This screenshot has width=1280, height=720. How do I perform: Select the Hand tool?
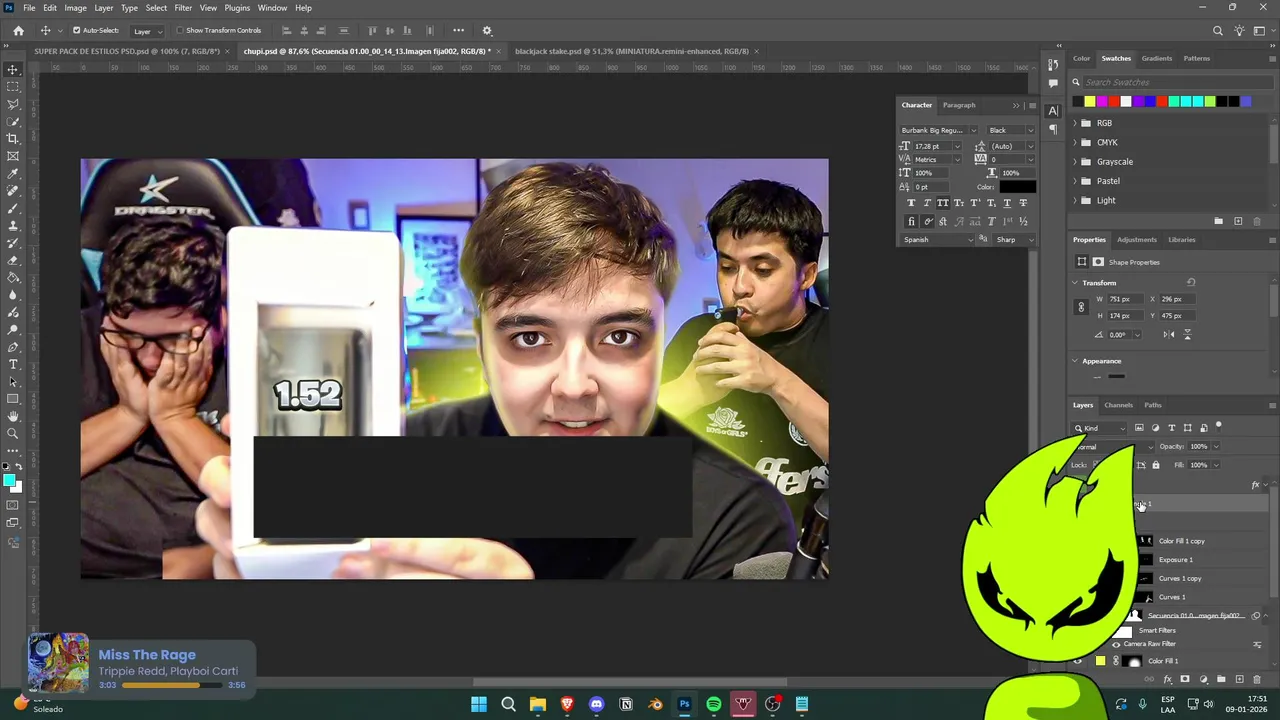click(13, 416)
